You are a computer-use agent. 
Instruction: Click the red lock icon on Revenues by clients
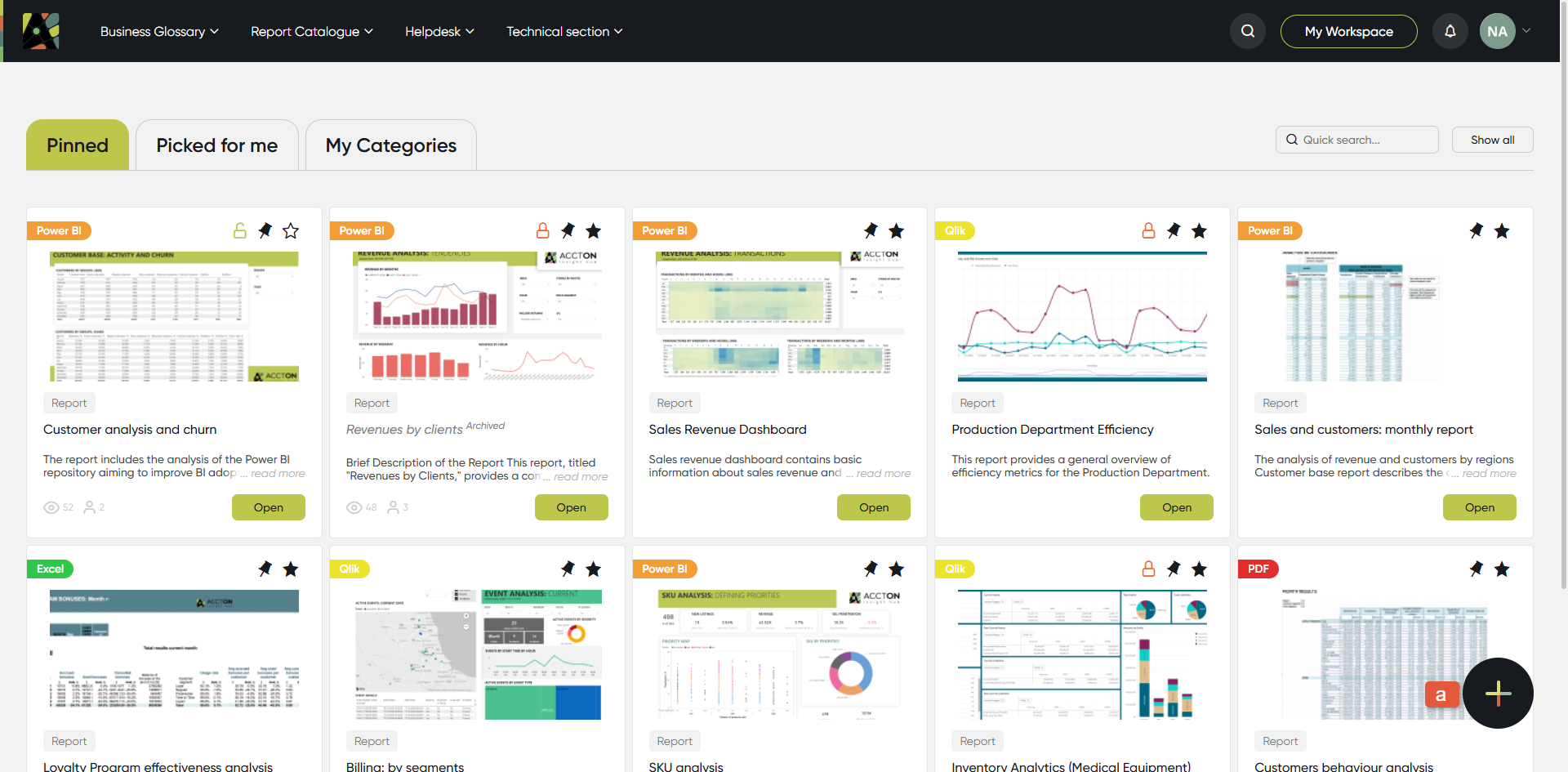[543, 231]
